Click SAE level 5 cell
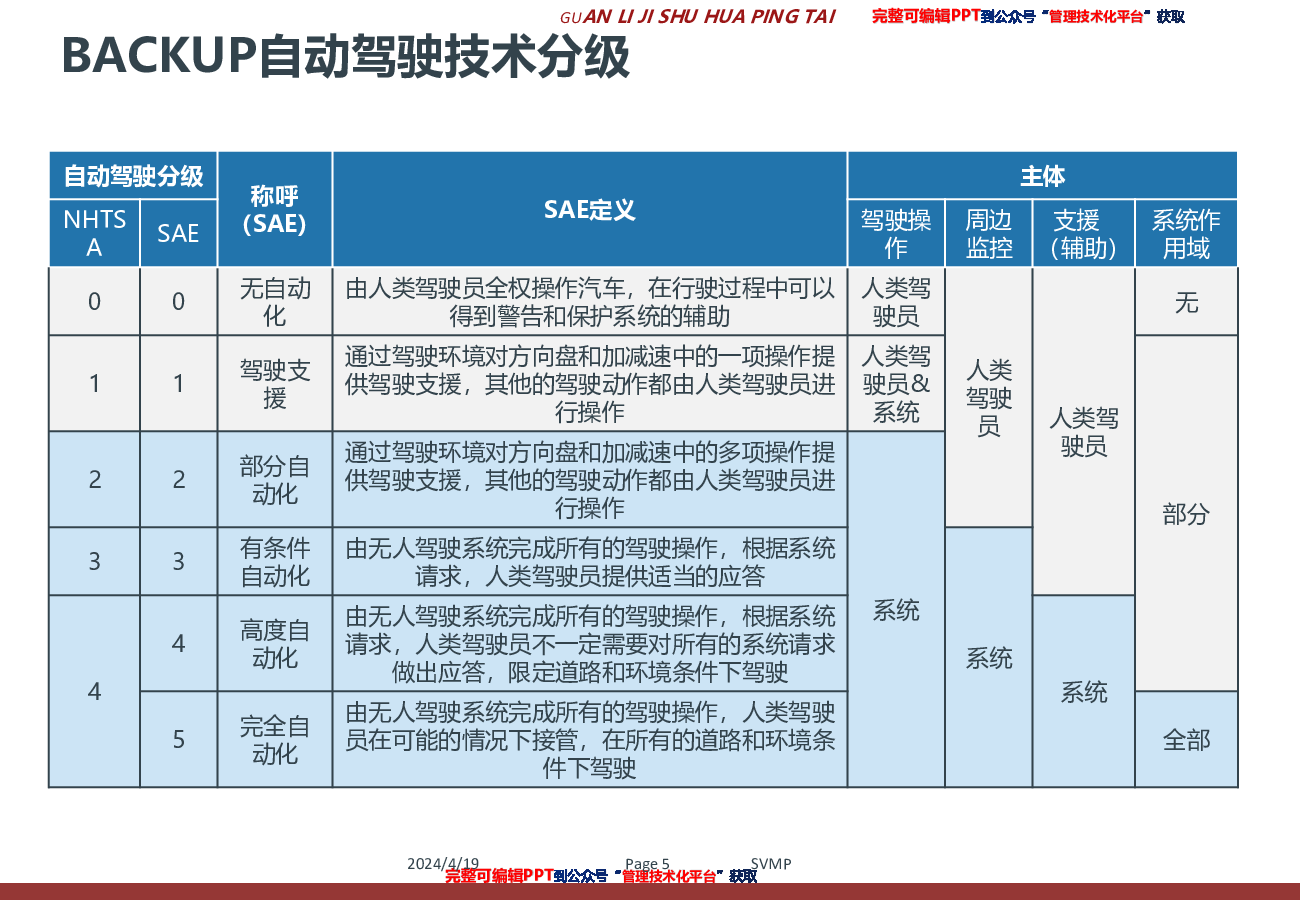Image resolution: width=1300 pixels, height=900 pixels. [x=178, y=739]
